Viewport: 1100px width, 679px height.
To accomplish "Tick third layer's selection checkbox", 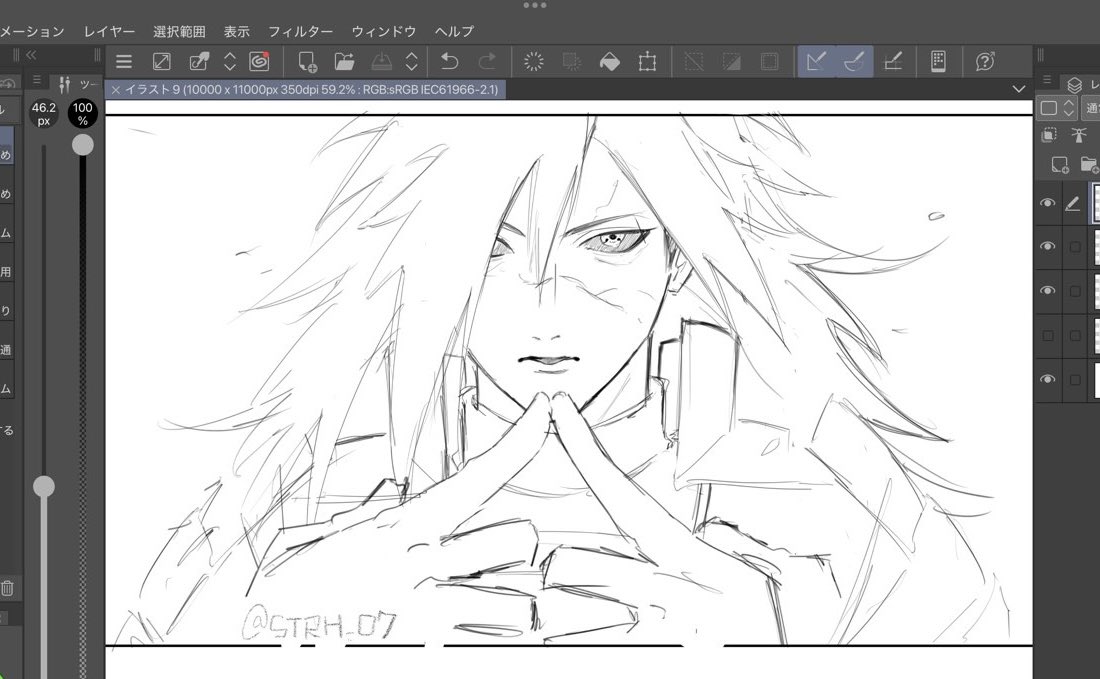I will tap(1074, 291).
